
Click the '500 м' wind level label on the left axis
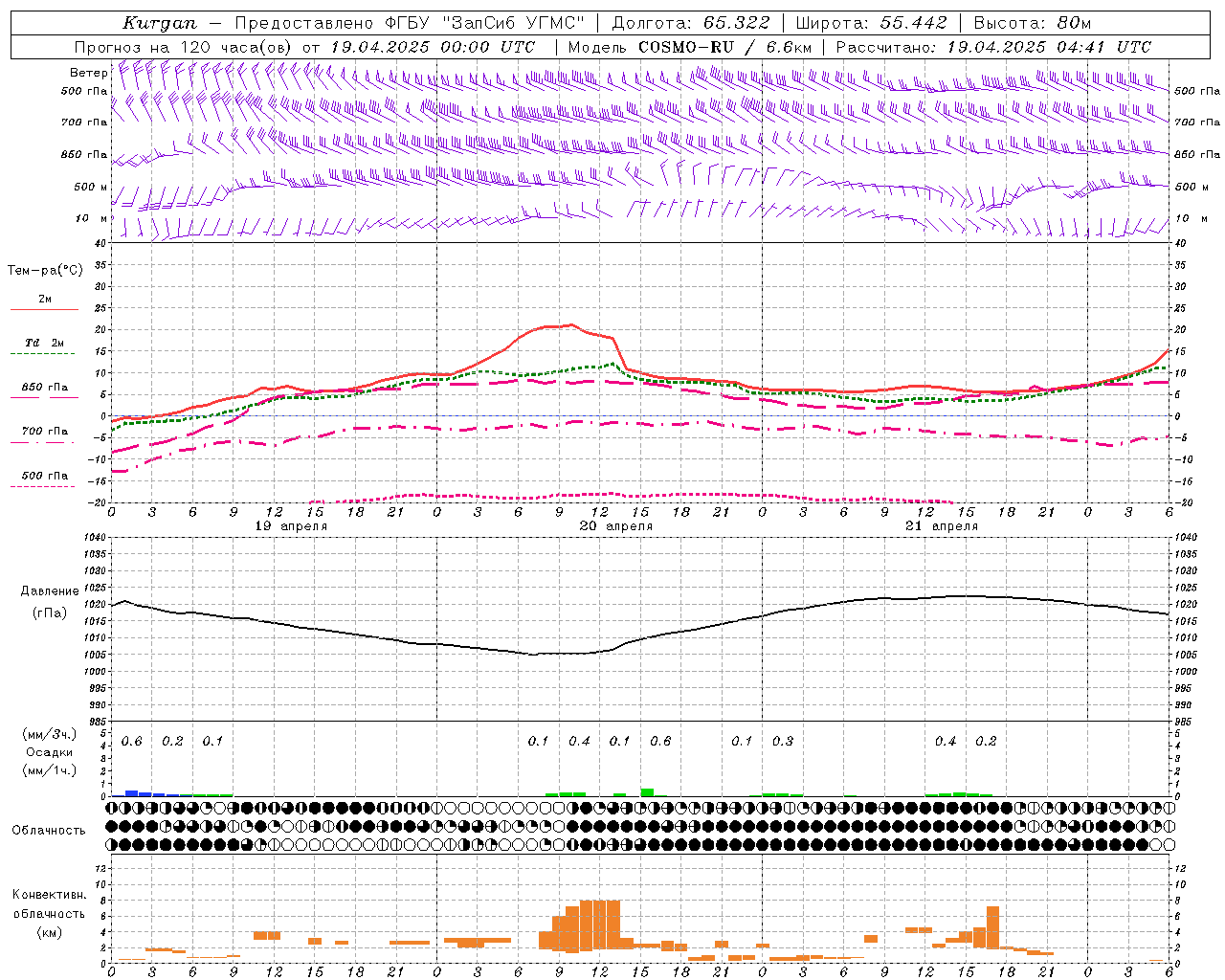click(x=90, y=187)
